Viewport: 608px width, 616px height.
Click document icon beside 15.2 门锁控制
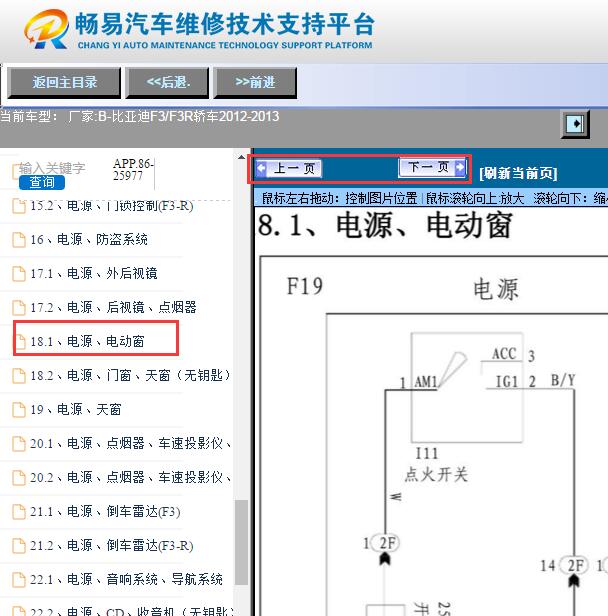(19, 206)
